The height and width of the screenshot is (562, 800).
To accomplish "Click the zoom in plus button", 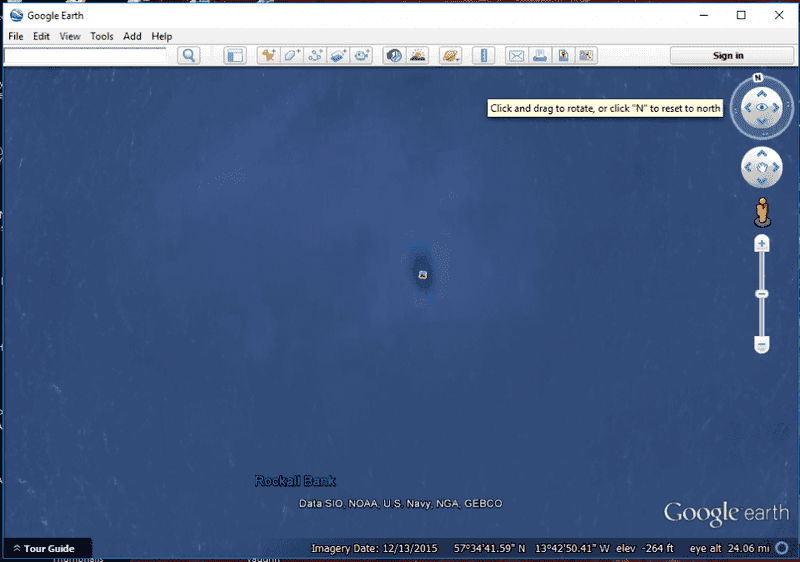I will pos(762,244).
